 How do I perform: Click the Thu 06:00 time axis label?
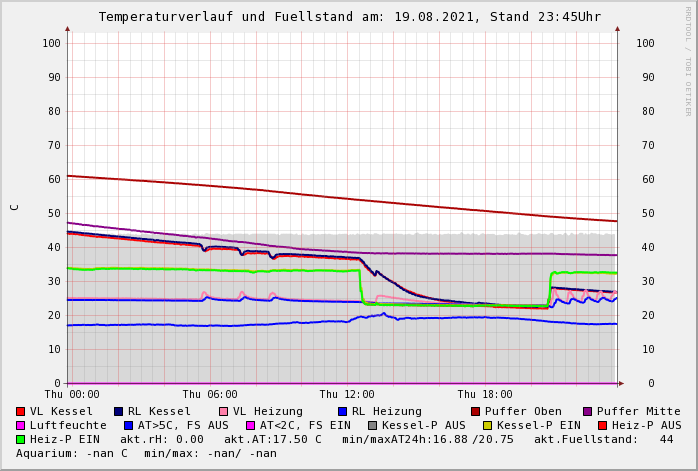coord(210,394)
